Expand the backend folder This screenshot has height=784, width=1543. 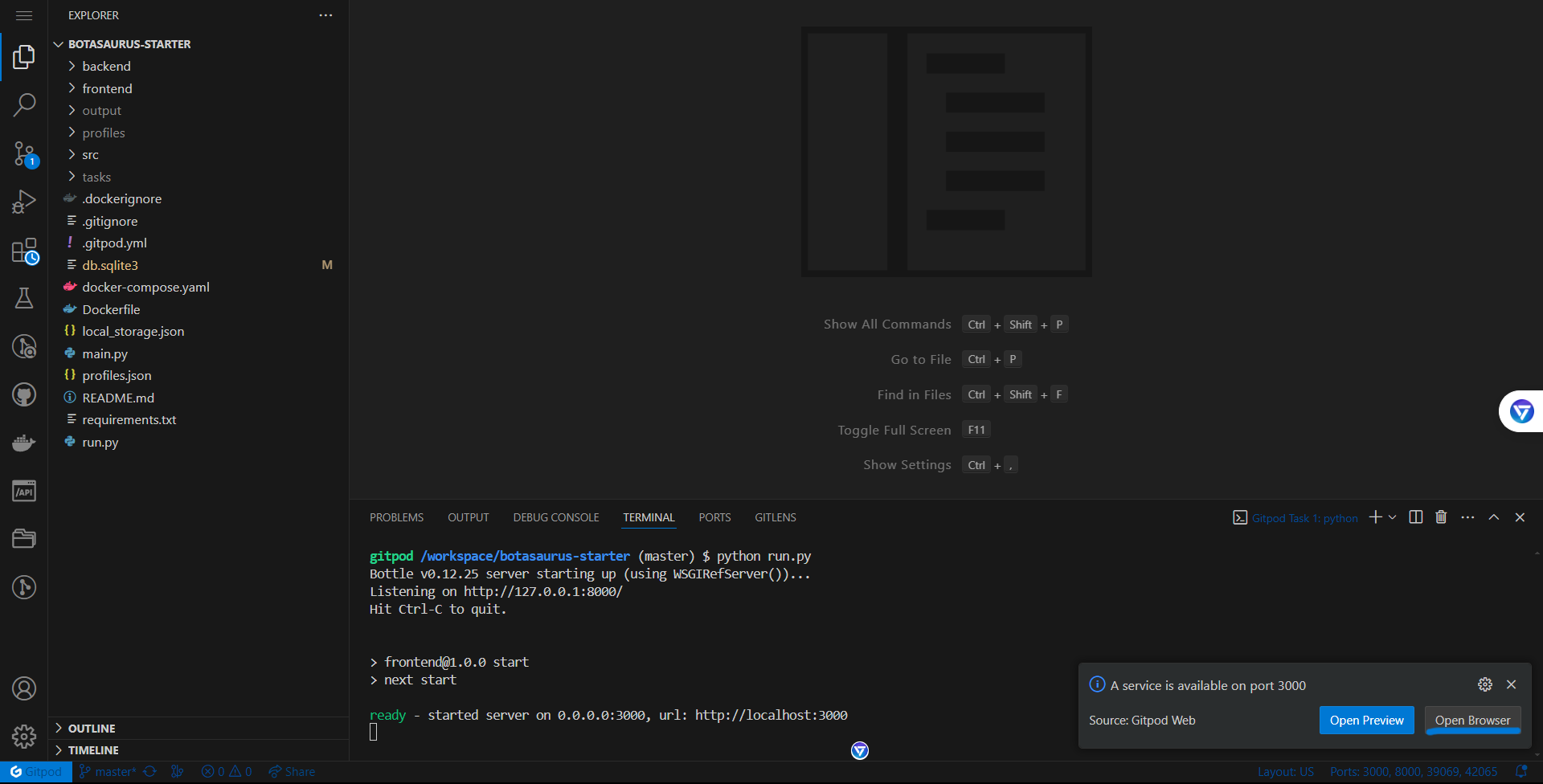(107, 66)
